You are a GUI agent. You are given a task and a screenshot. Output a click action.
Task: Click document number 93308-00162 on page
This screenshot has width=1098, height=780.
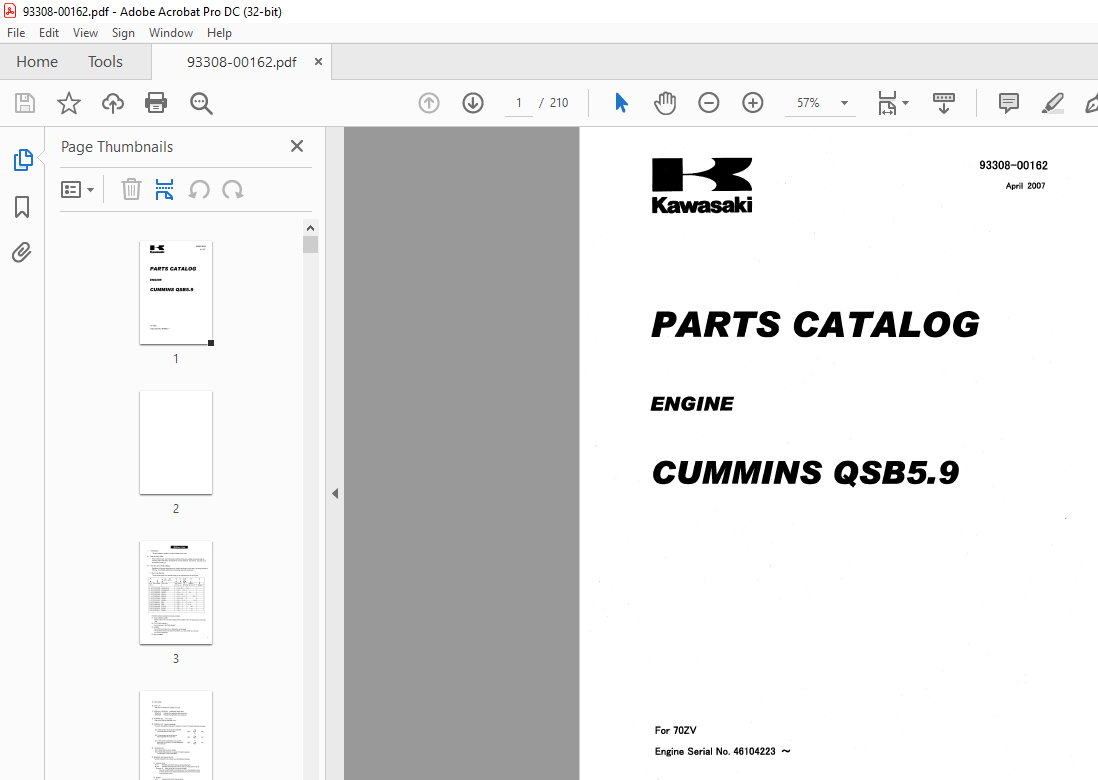(1013, 165)
